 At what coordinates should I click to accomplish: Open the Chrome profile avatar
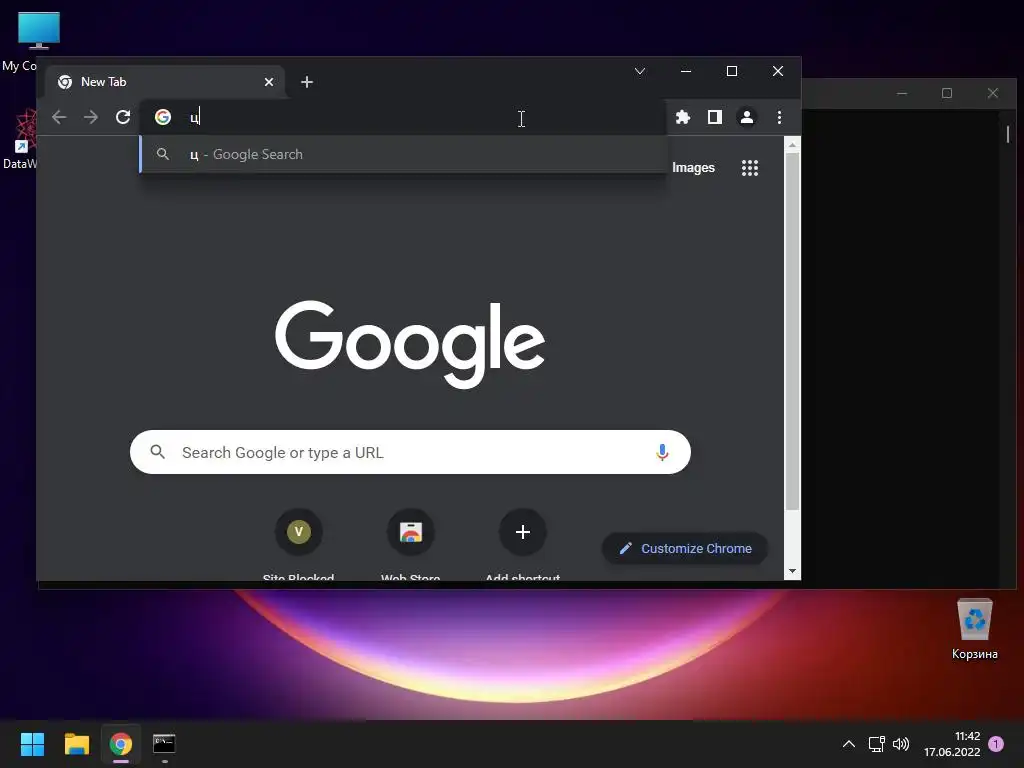746,117
